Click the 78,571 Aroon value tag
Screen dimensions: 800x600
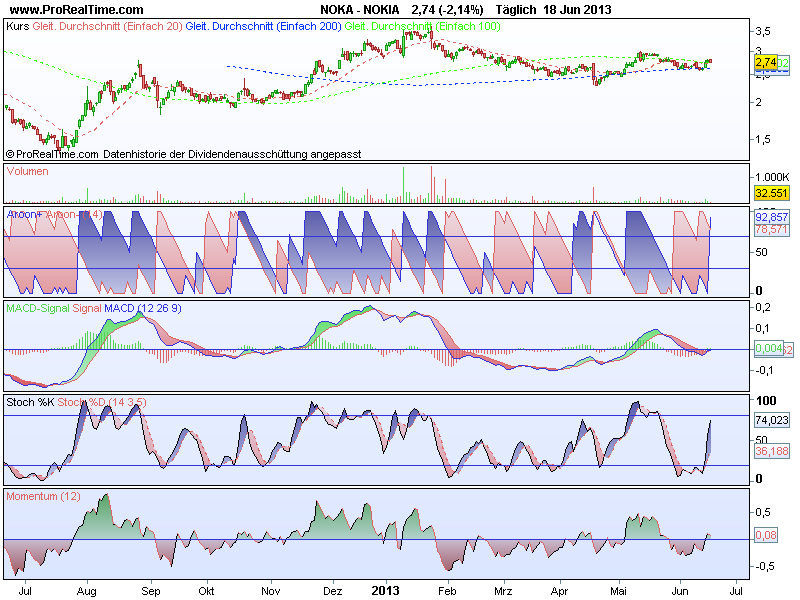[771, 230]
